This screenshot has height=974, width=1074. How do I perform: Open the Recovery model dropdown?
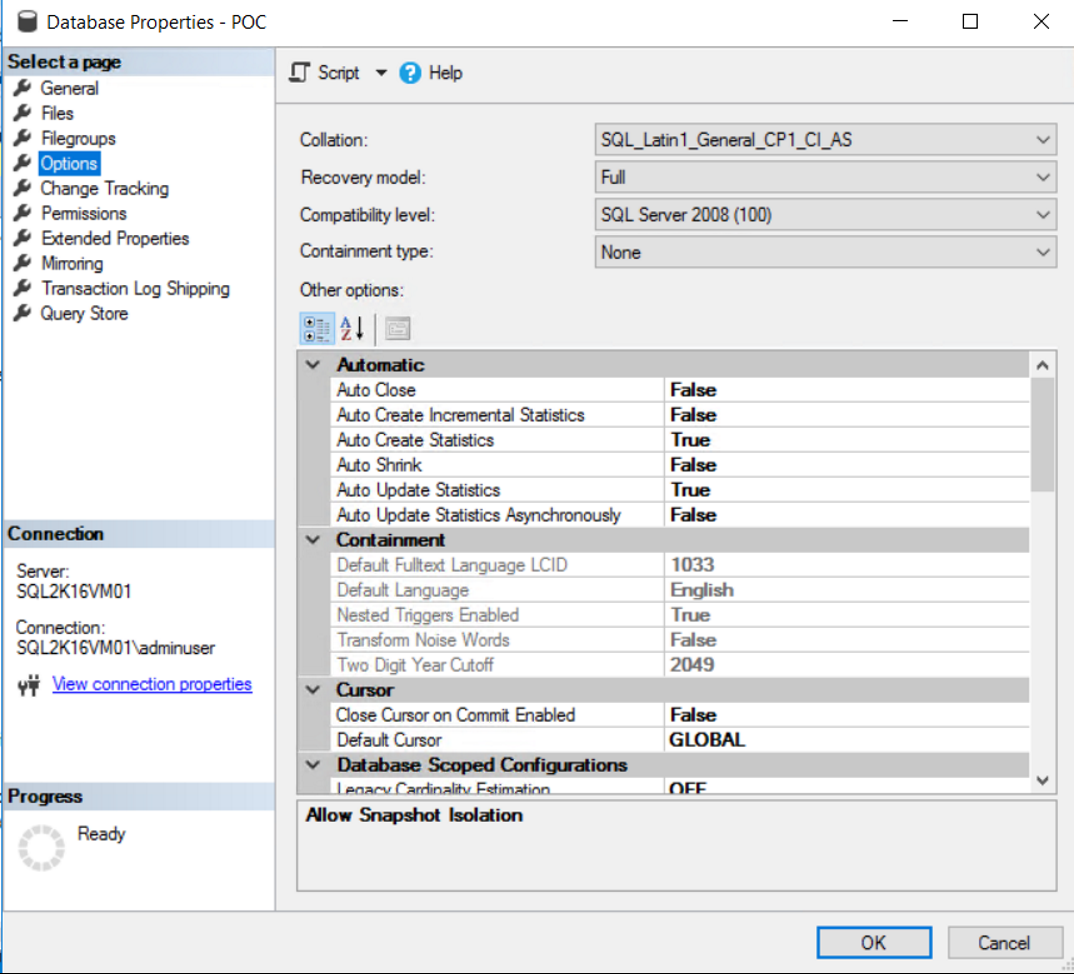tap(825, 177)
